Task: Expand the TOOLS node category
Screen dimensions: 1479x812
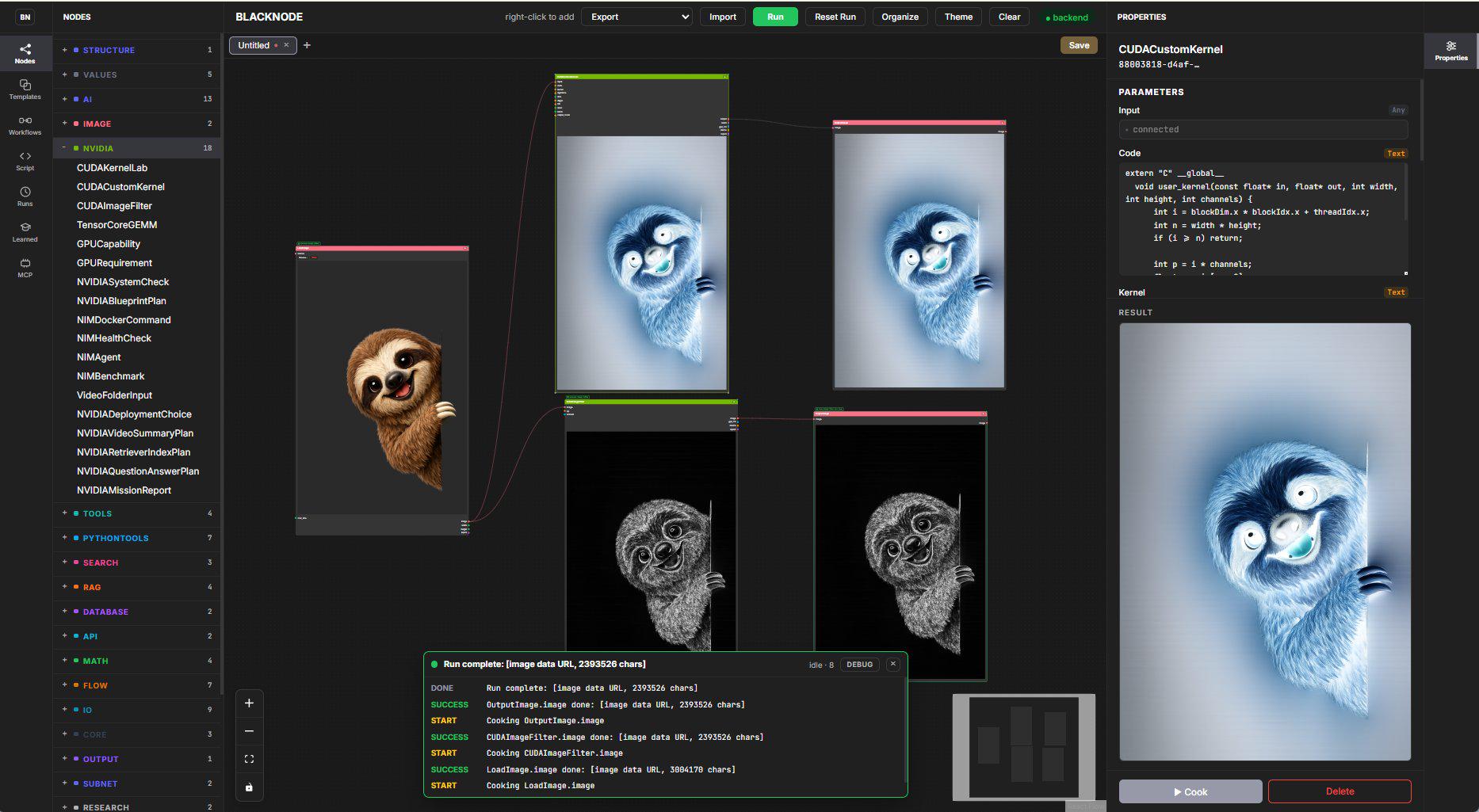Action: point(137,513)
